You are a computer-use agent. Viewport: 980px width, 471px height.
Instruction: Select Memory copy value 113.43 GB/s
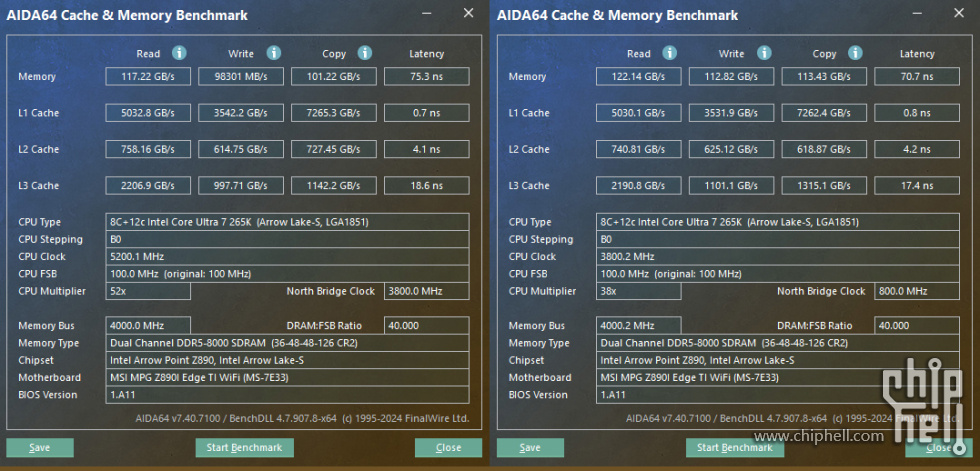coord(824,77)
